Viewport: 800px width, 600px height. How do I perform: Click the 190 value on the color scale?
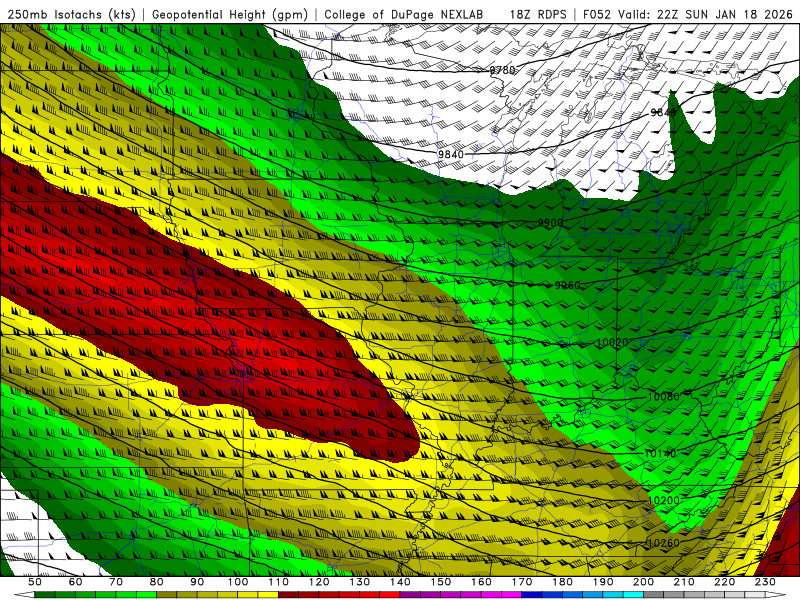(x=603, y=582)
